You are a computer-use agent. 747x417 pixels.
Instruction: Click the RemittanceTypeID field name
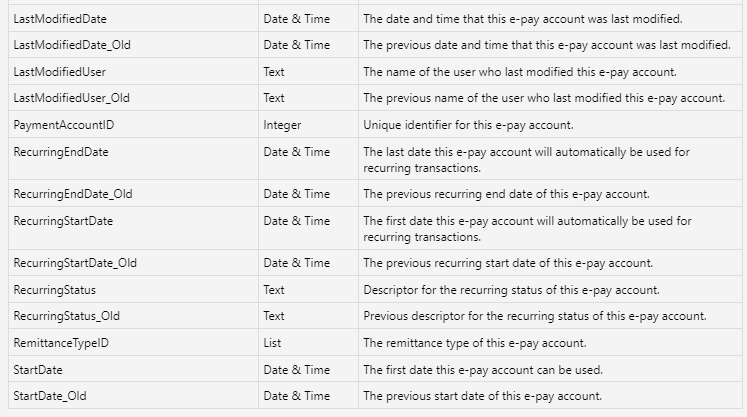pyautogui.click(x=59, y=343)
